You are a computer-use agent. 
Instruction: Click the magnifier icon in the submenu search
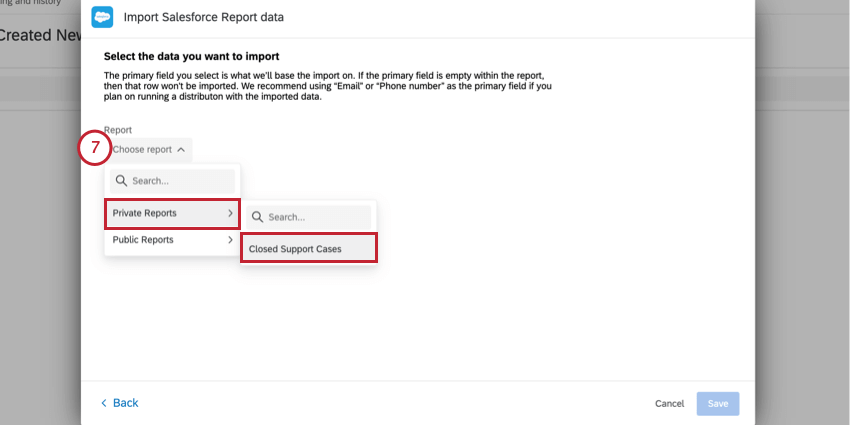(x=256, y=216)
